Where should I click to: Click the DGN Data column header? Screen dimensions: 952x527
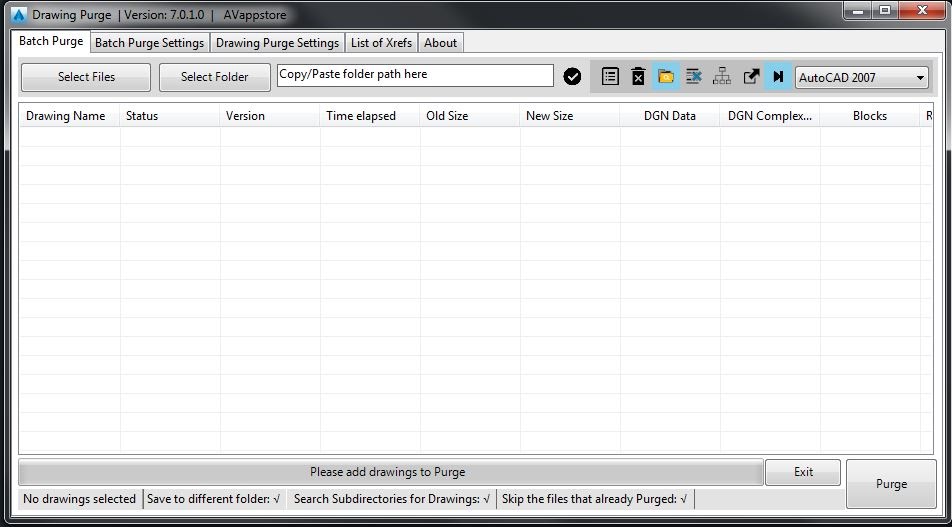click(x=670, y=115)
